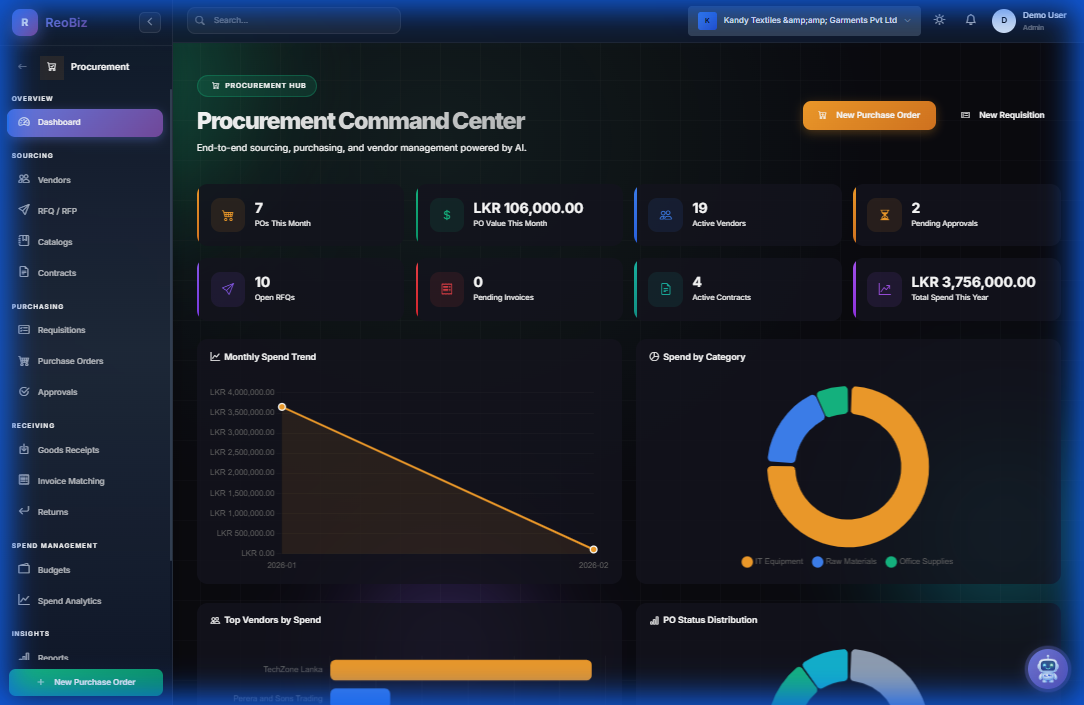Image resolution: width=1084 pixels, height=705 pixels.
Task: Create a New Requisition
Action: click(x=1003, y=115)
